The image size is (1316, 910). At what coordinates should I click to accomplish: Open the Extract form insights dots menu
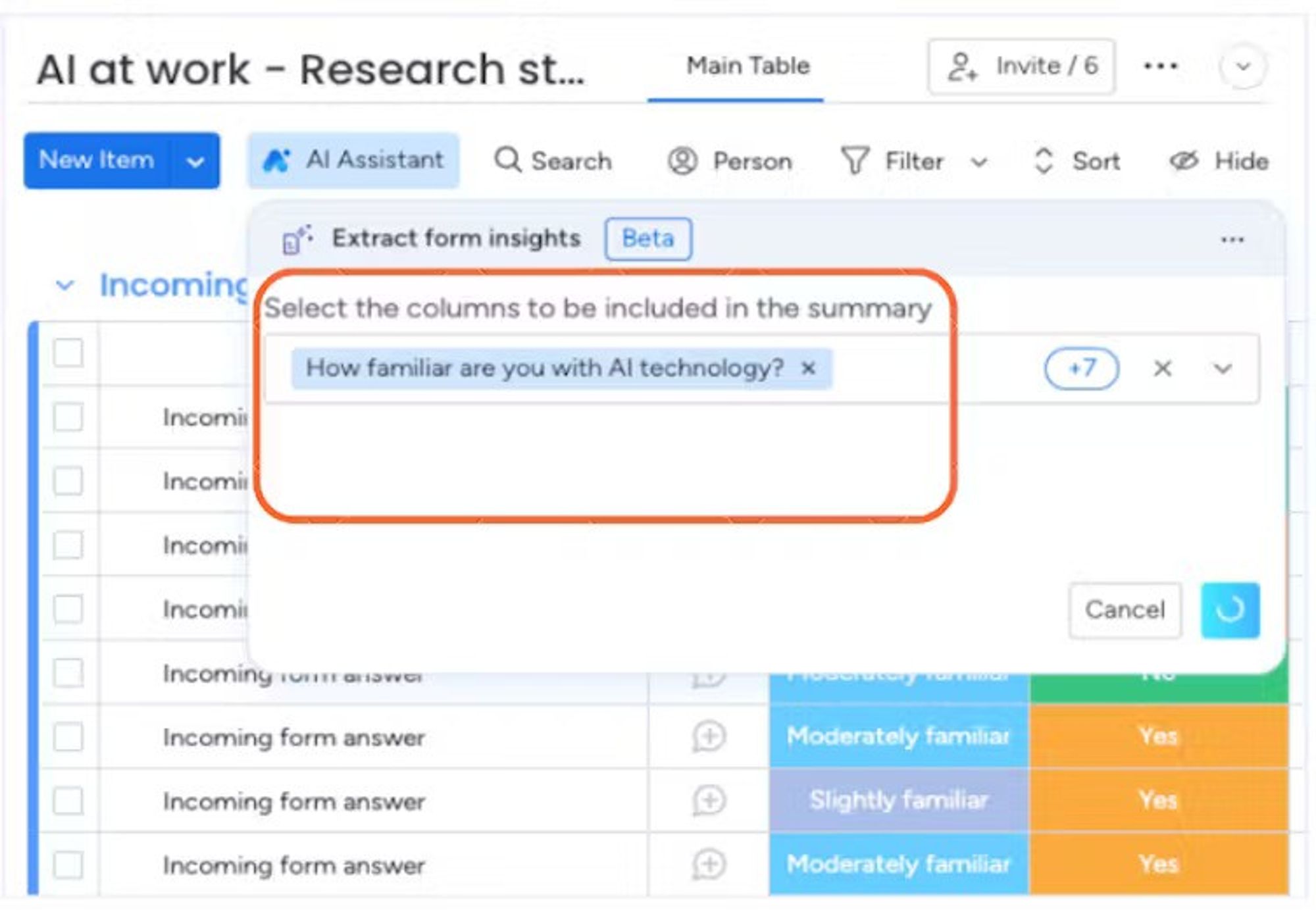[x=1232, y=240]
